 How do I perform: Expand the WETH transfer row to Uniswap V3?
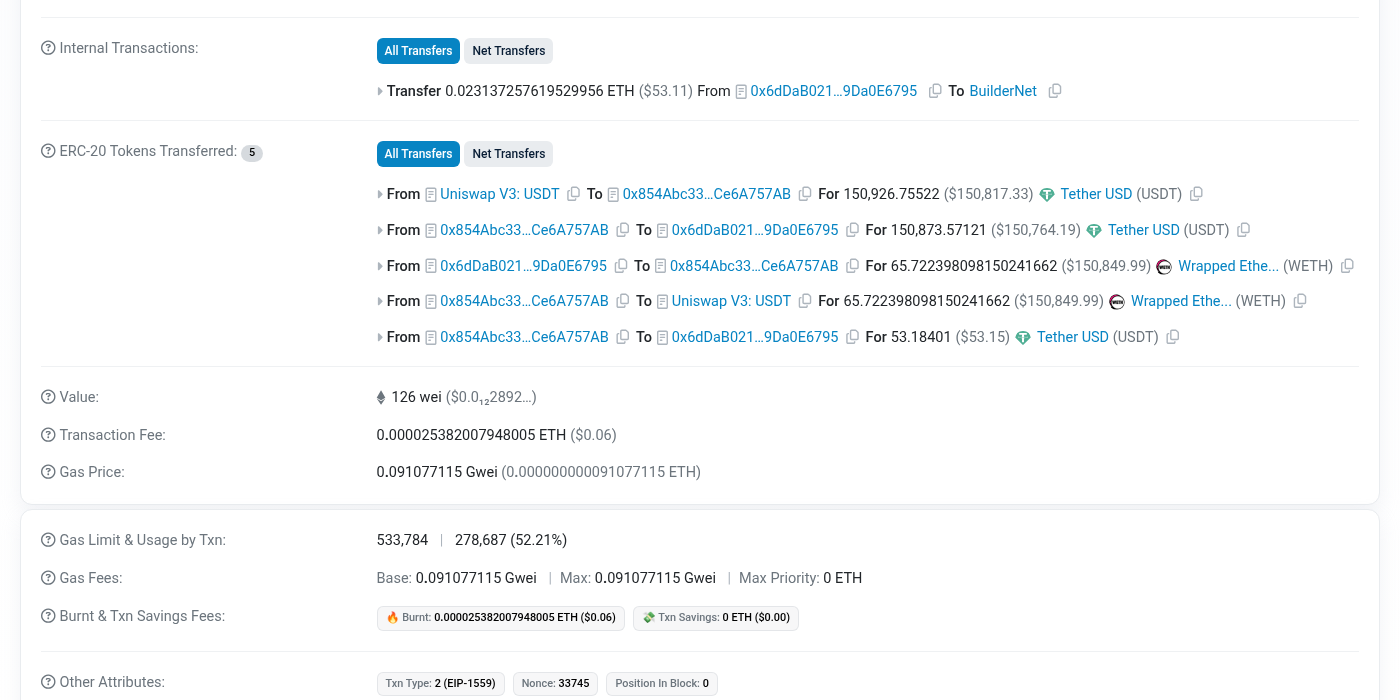click(x=380, y=301)
